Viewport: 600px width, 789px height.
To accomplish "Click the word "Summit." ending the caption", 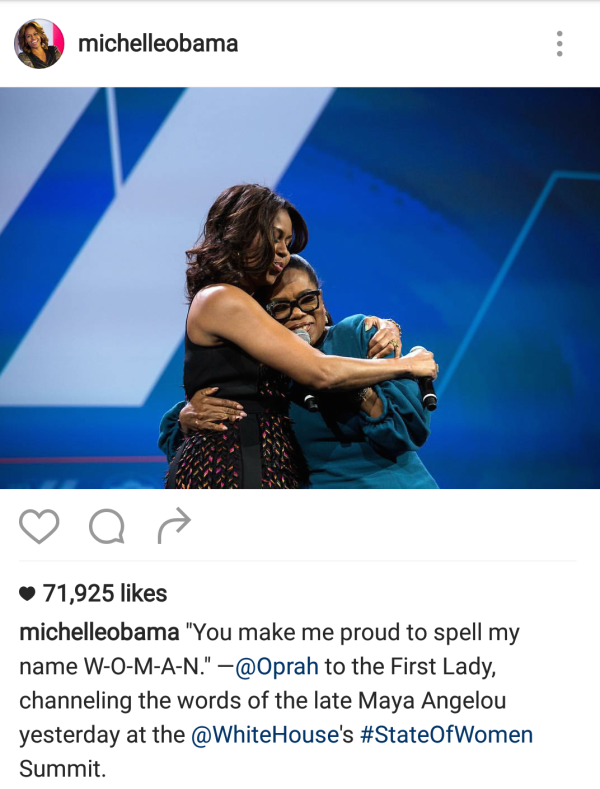I will click(63, 769).
